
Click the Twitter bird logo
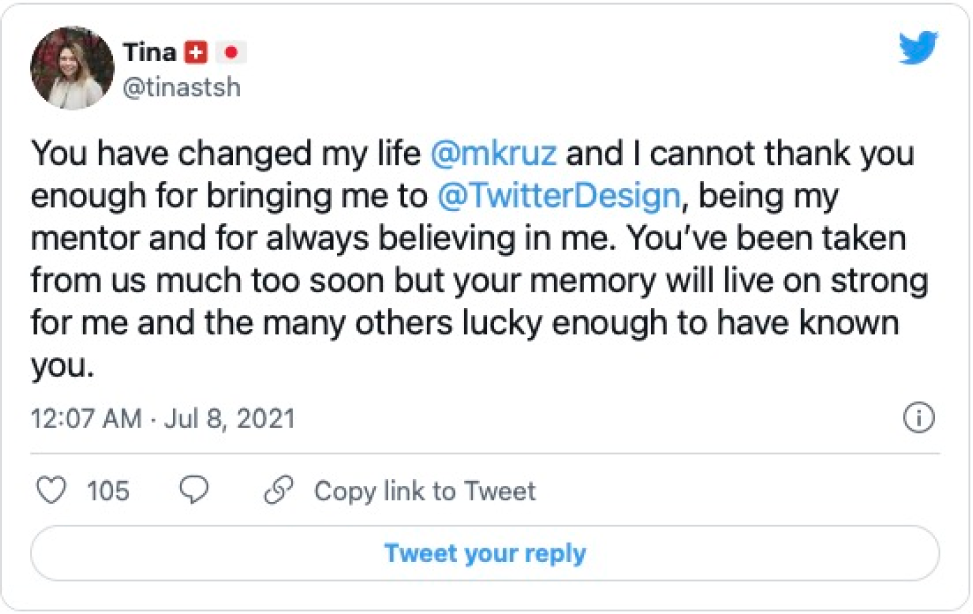pyautogui.click(x=917, y=49)
